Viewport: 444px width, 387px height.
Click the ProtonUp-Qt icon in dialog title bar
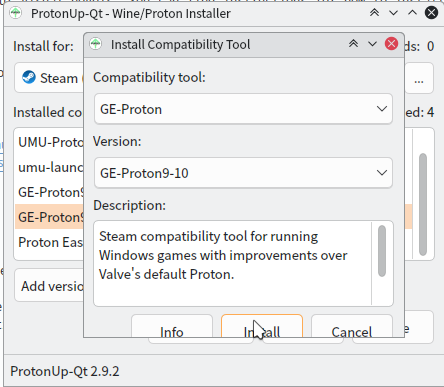[96, 44]
